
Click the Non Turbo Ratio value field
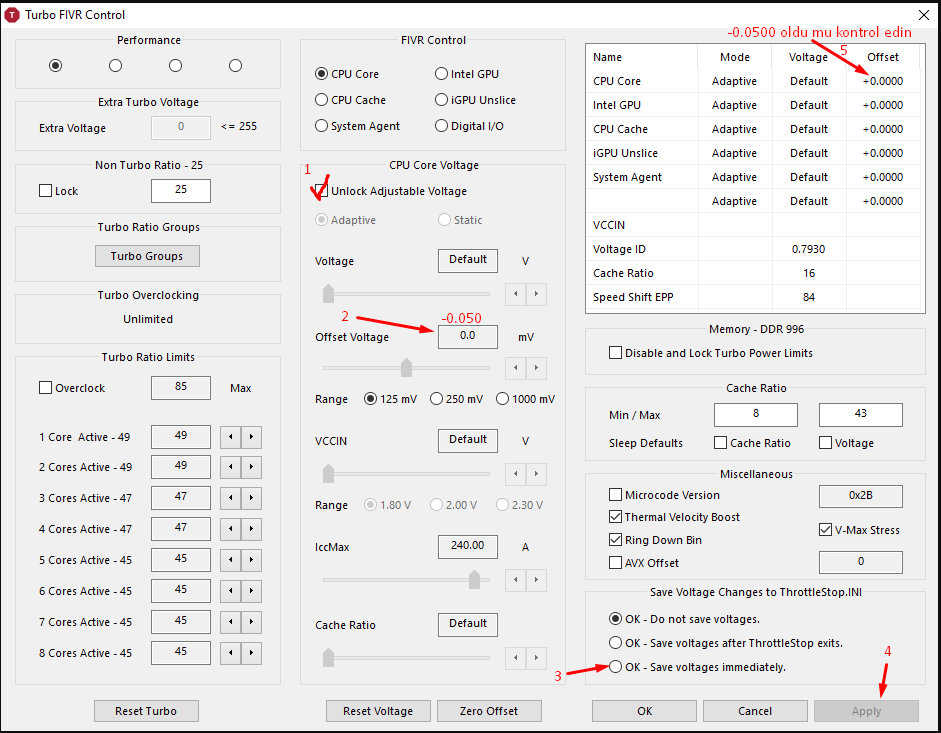point(181,190)
